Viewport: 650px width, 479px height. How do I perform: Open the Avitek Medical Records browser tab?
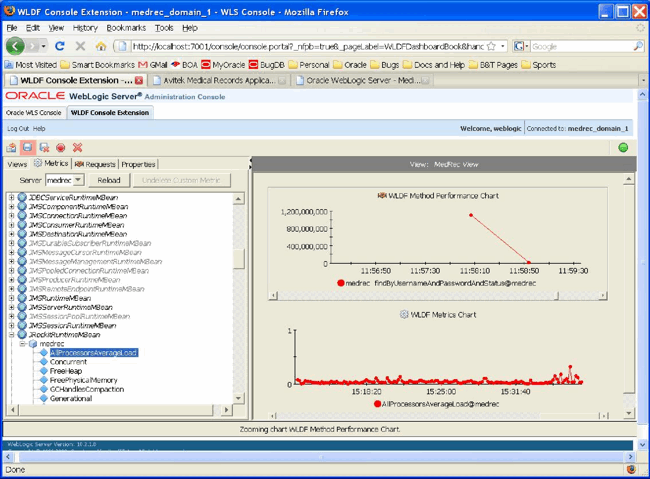(x=219, y=80)
